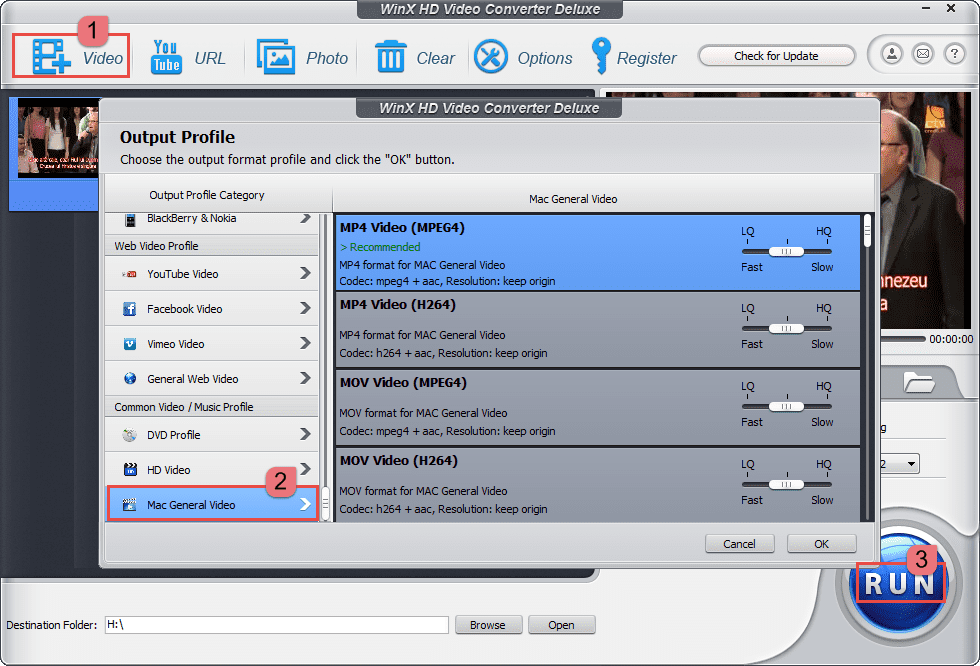The height and width of the screenshot is (666, 980).
Task: Click the open folder icon in main window
Action: tap(918, 382)
